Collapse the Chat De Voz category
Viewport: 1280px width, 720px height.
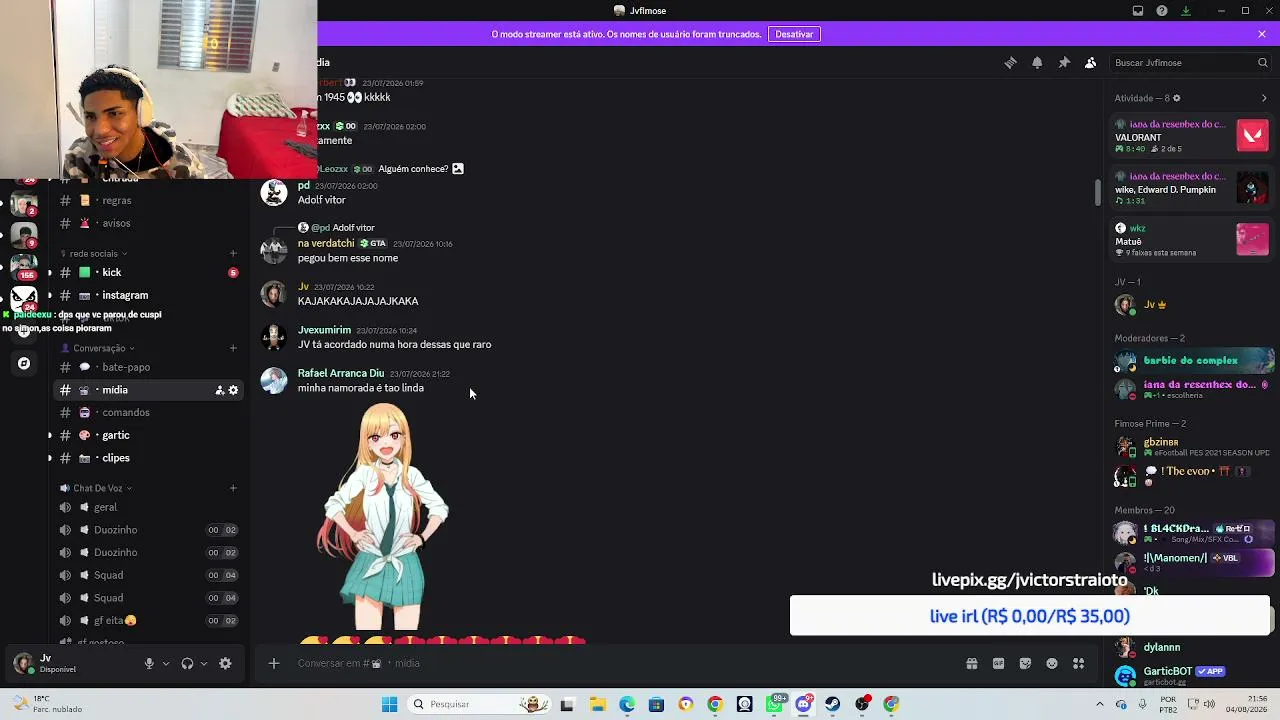[97, 488]
